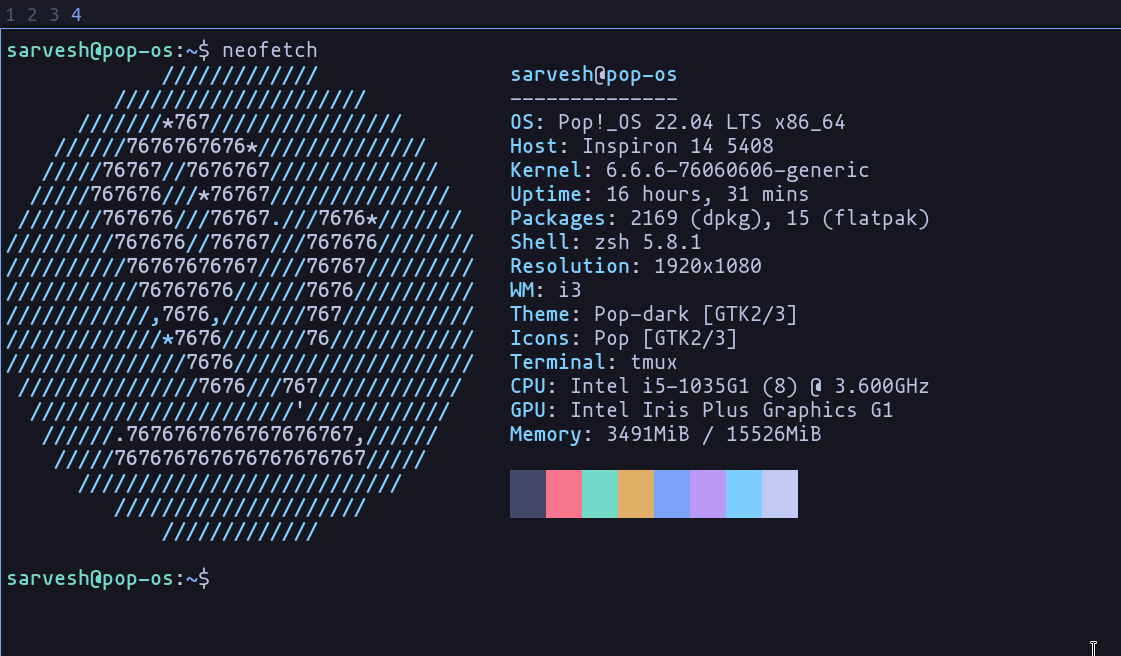Click the Terminal tmux line
Screen dimensions: 1121x656
pos(593,362)
